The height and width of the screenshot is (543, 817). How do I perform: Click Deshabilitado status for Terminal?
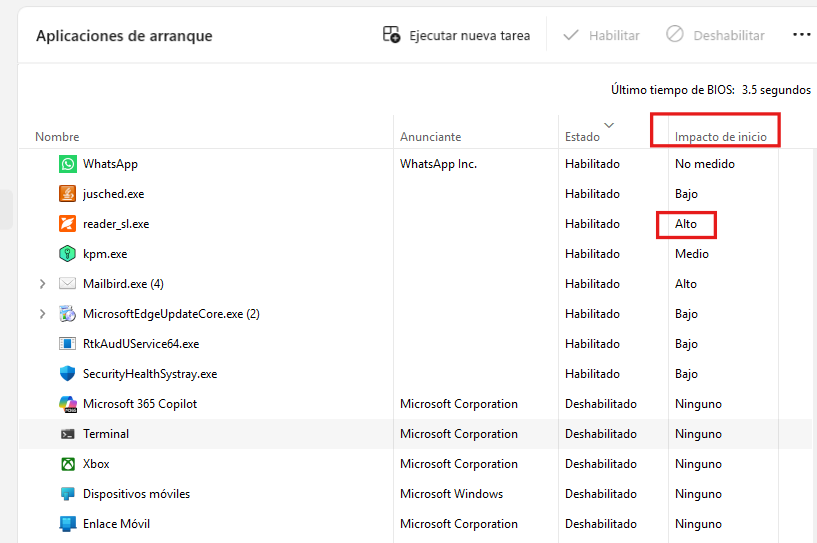(x=601, y=434)
